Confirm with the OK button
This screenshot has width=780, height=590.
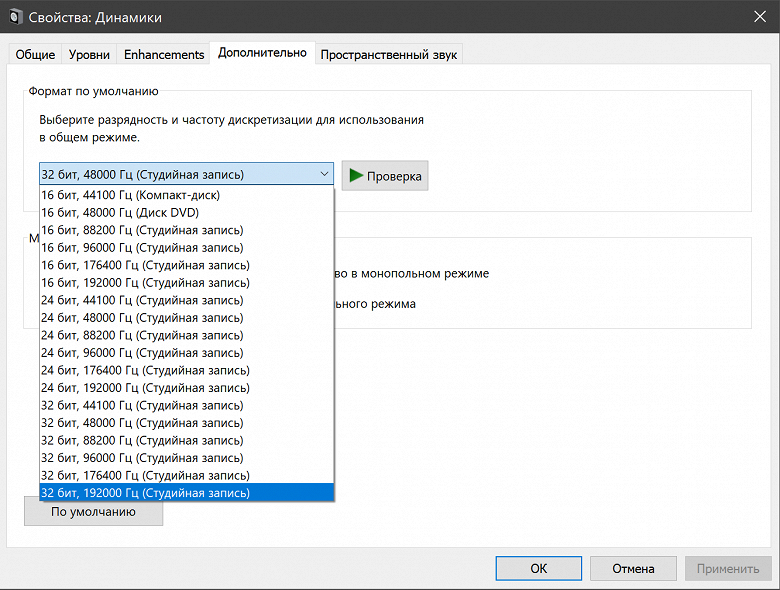[538, 568]
